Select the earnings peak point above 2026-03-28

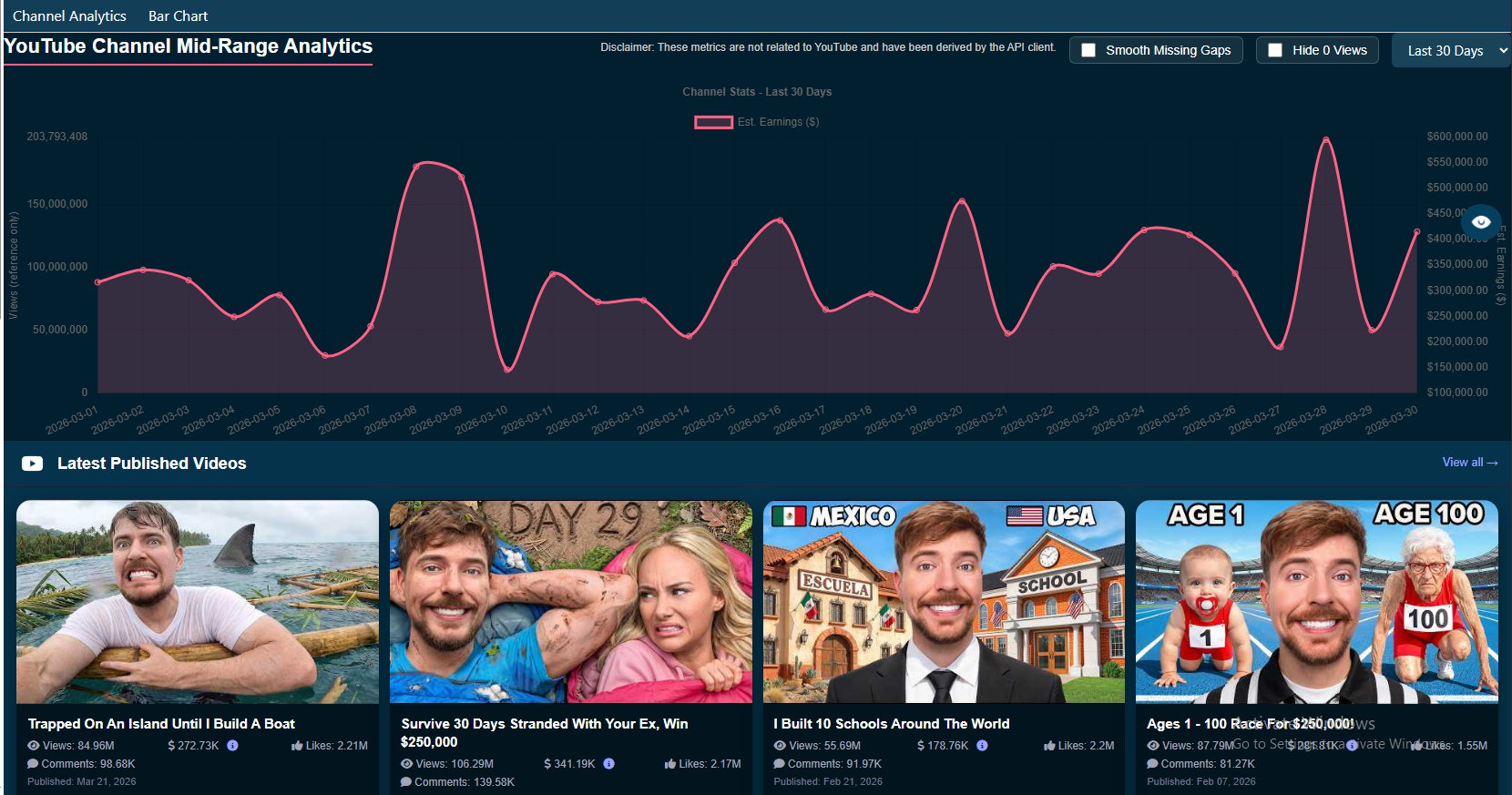(x=1326, y=139)
